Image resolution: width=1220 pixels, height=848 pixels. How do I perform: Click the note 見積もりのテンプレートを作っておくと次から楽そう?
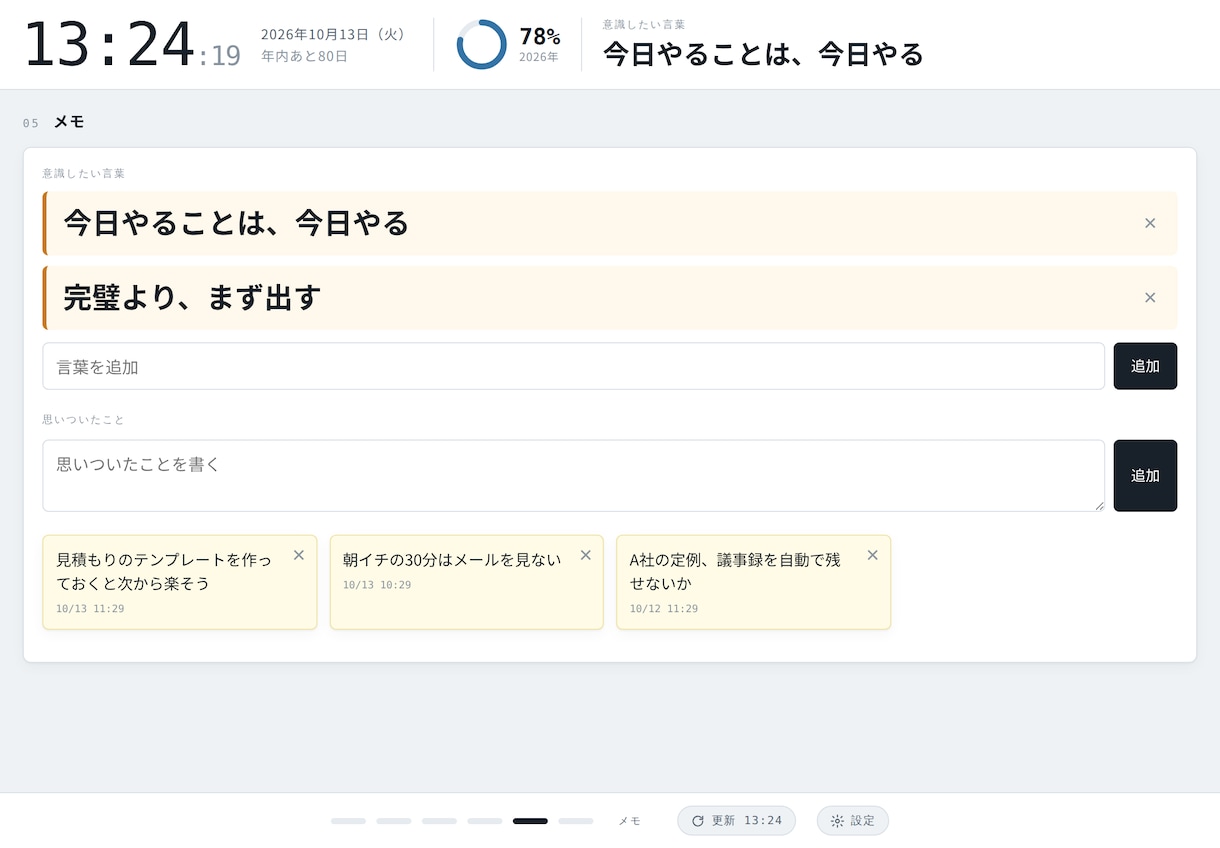pos(180,582)
